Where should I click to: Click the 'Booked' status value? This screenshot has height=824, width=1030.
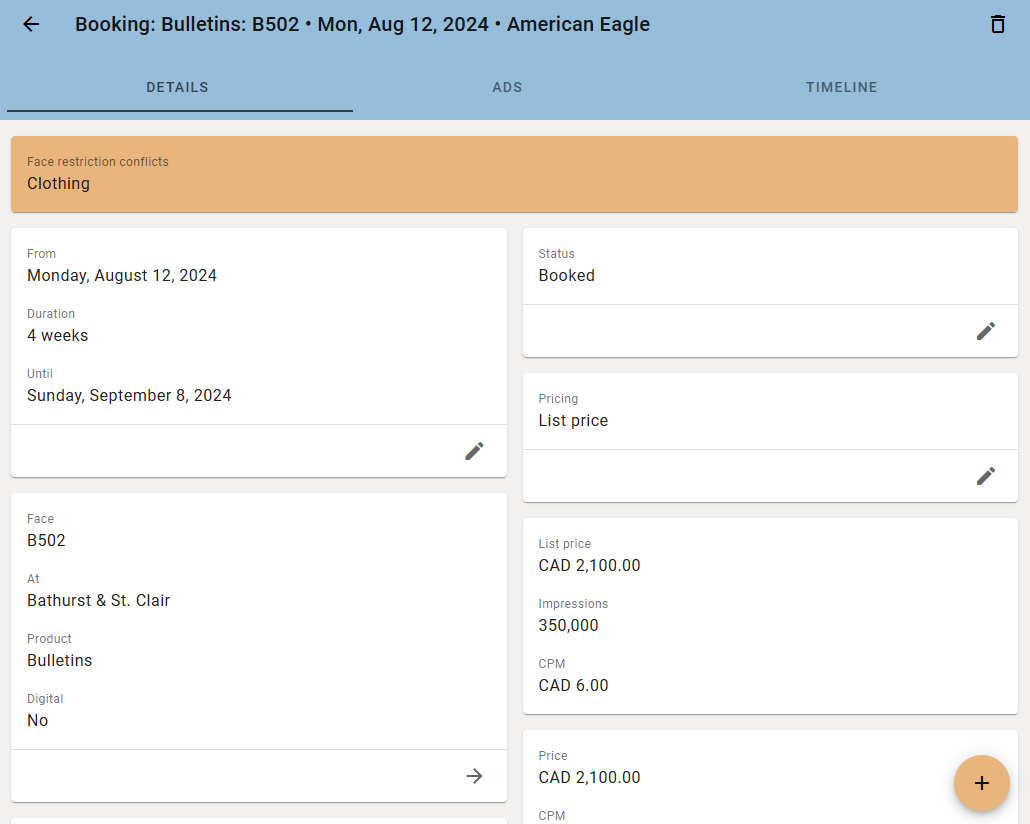[566, 275]
